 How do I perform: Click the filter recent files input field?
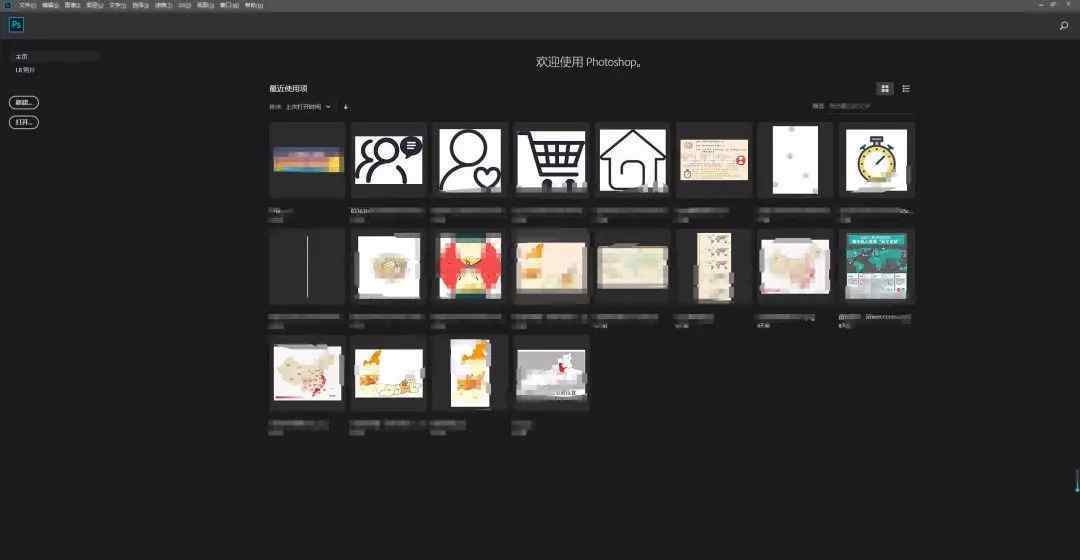pos(870,106)
